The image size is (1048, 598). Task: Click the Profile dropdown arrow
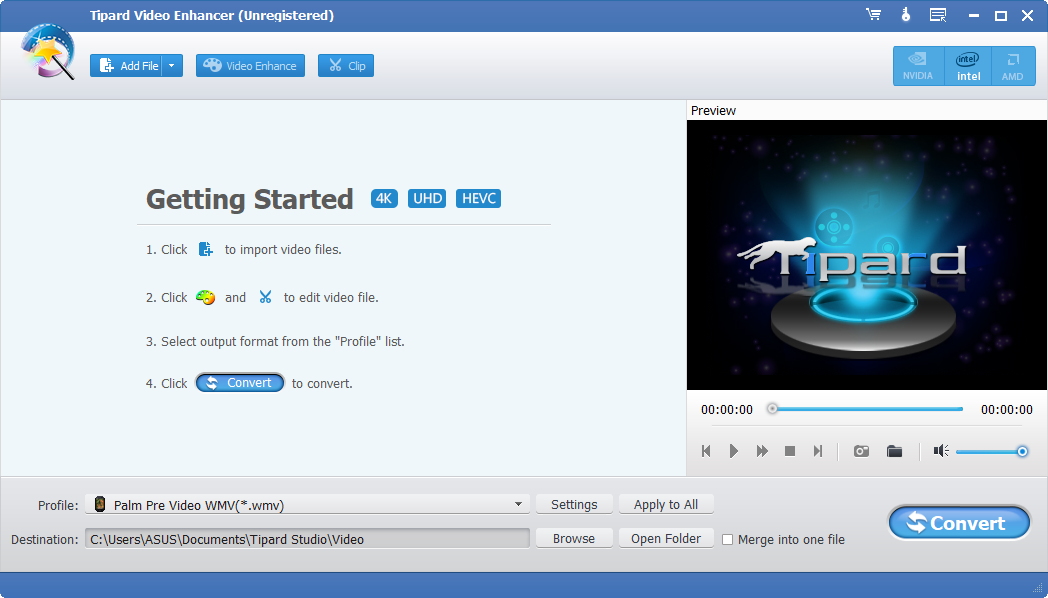coord(518,504)
